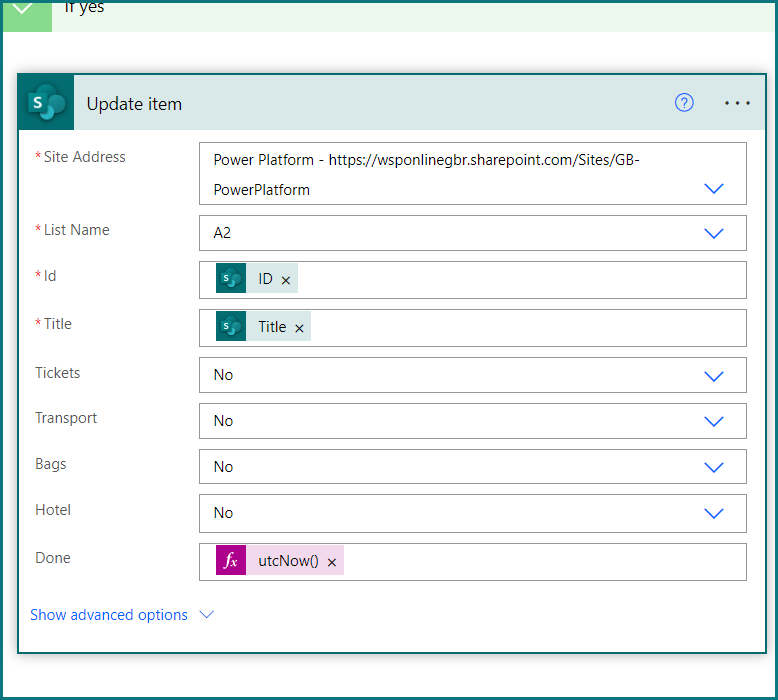Click the SharePoint icon on Title token

pos(231,326)
